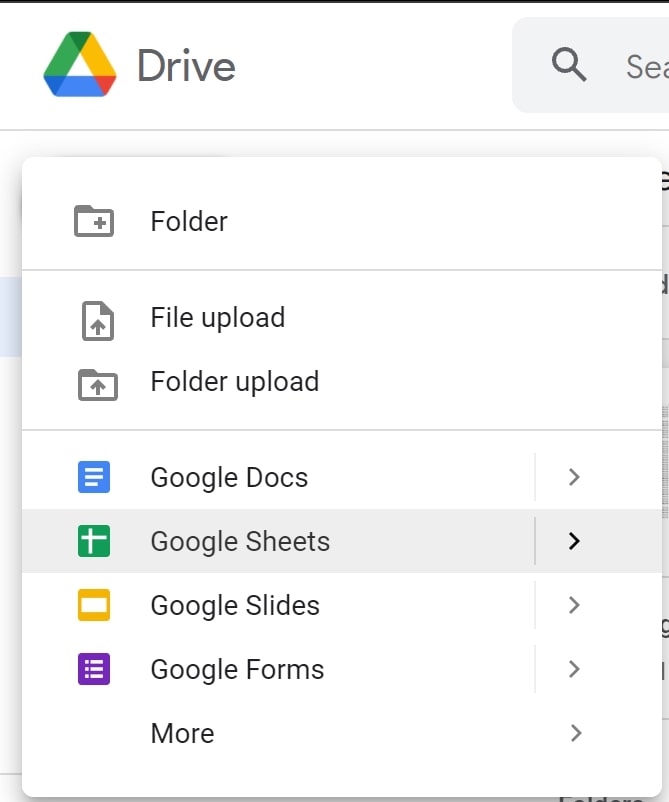Choose Folder from the New menu
Screen dimensions: 669x802
[x=342, y=221]
